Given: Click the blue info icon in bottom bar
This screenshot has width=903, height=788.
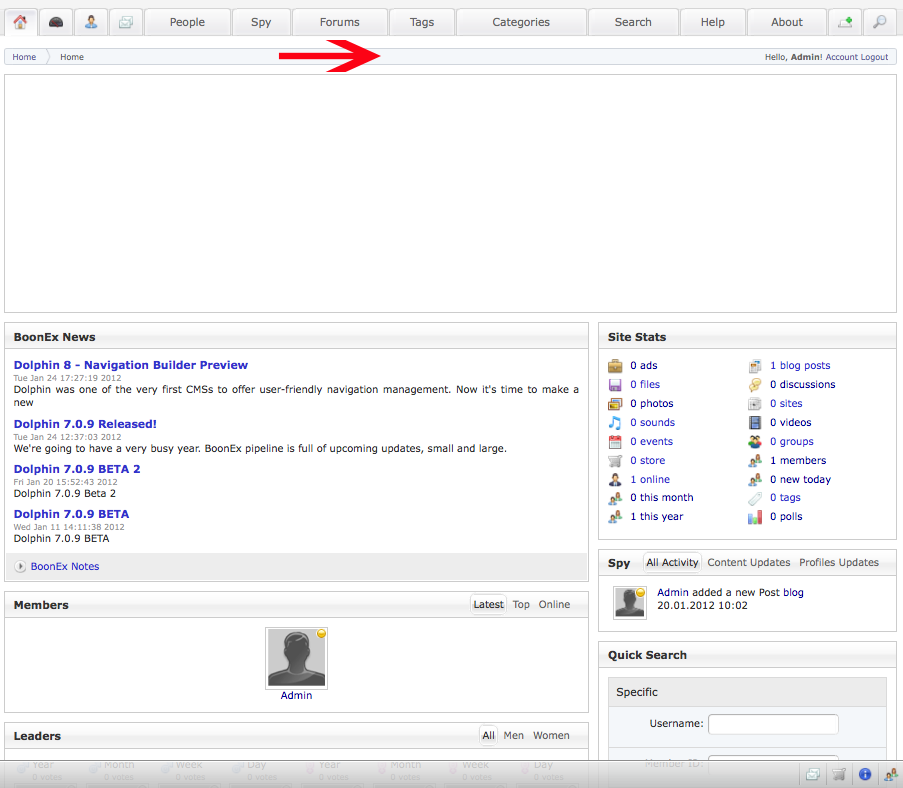Looking at the screenshot, I should coord(865,774).
